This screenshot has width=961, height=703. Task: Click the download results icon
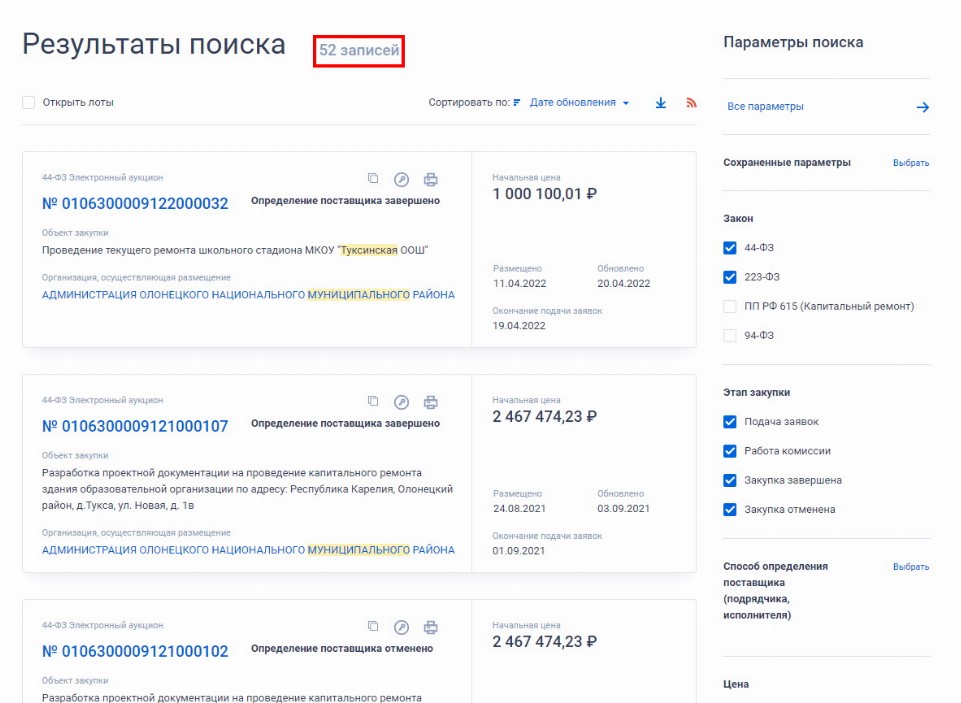(x=660, y=103)
